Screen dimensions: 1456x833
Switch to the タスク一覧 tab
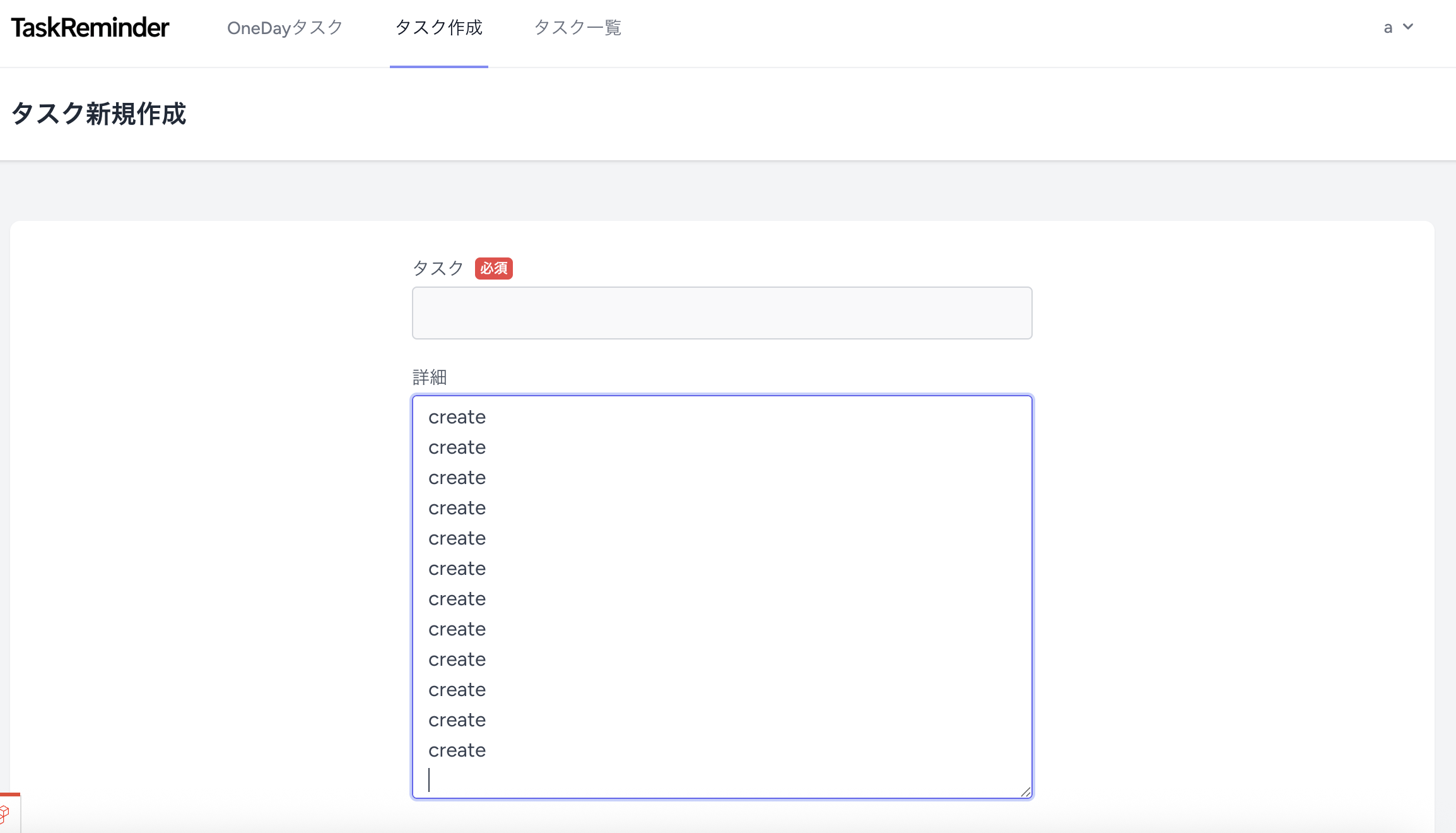577,28
